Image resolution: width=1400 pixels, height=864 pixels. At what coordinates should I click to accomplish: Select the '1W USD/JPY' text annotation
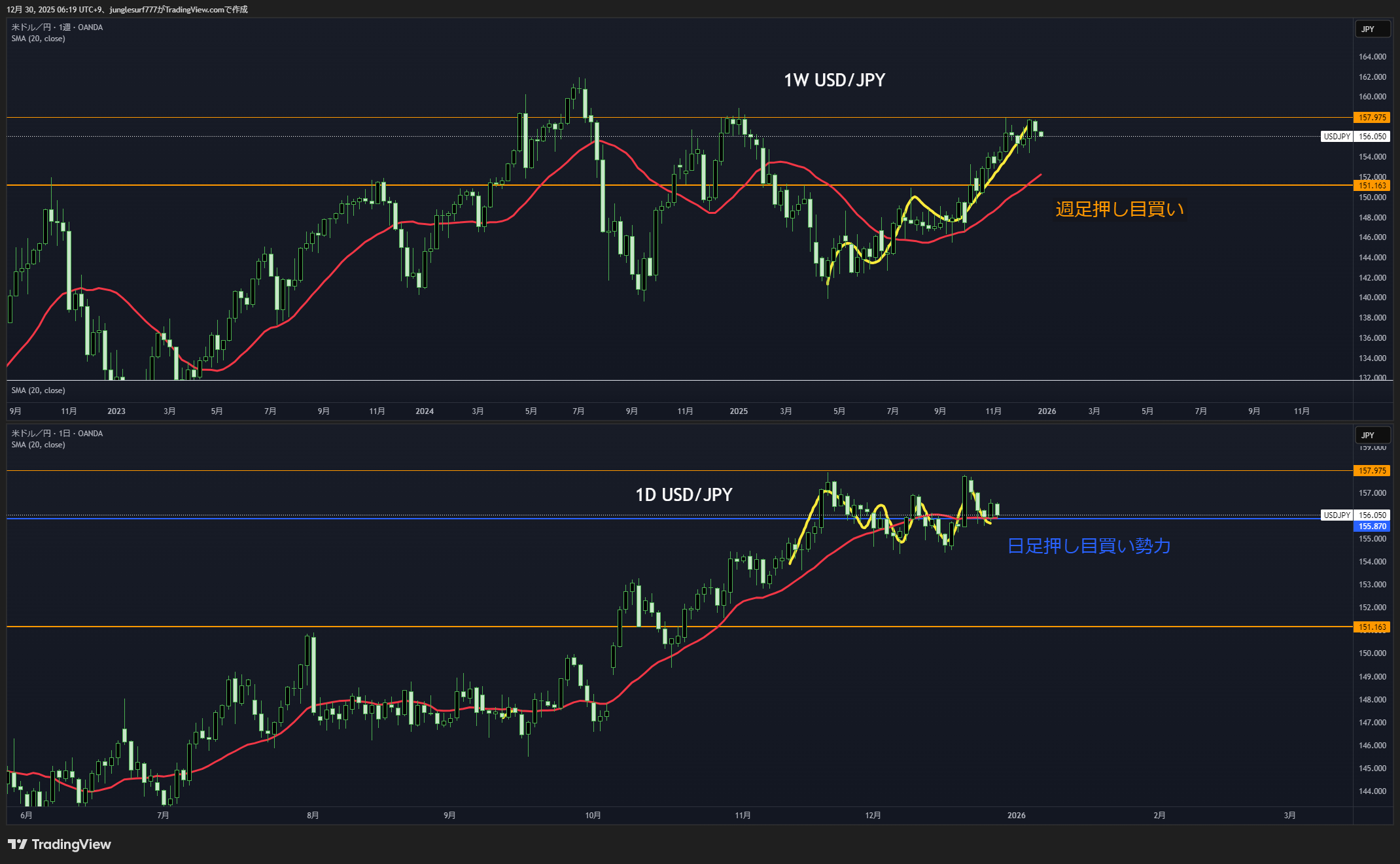pos(834,80)
